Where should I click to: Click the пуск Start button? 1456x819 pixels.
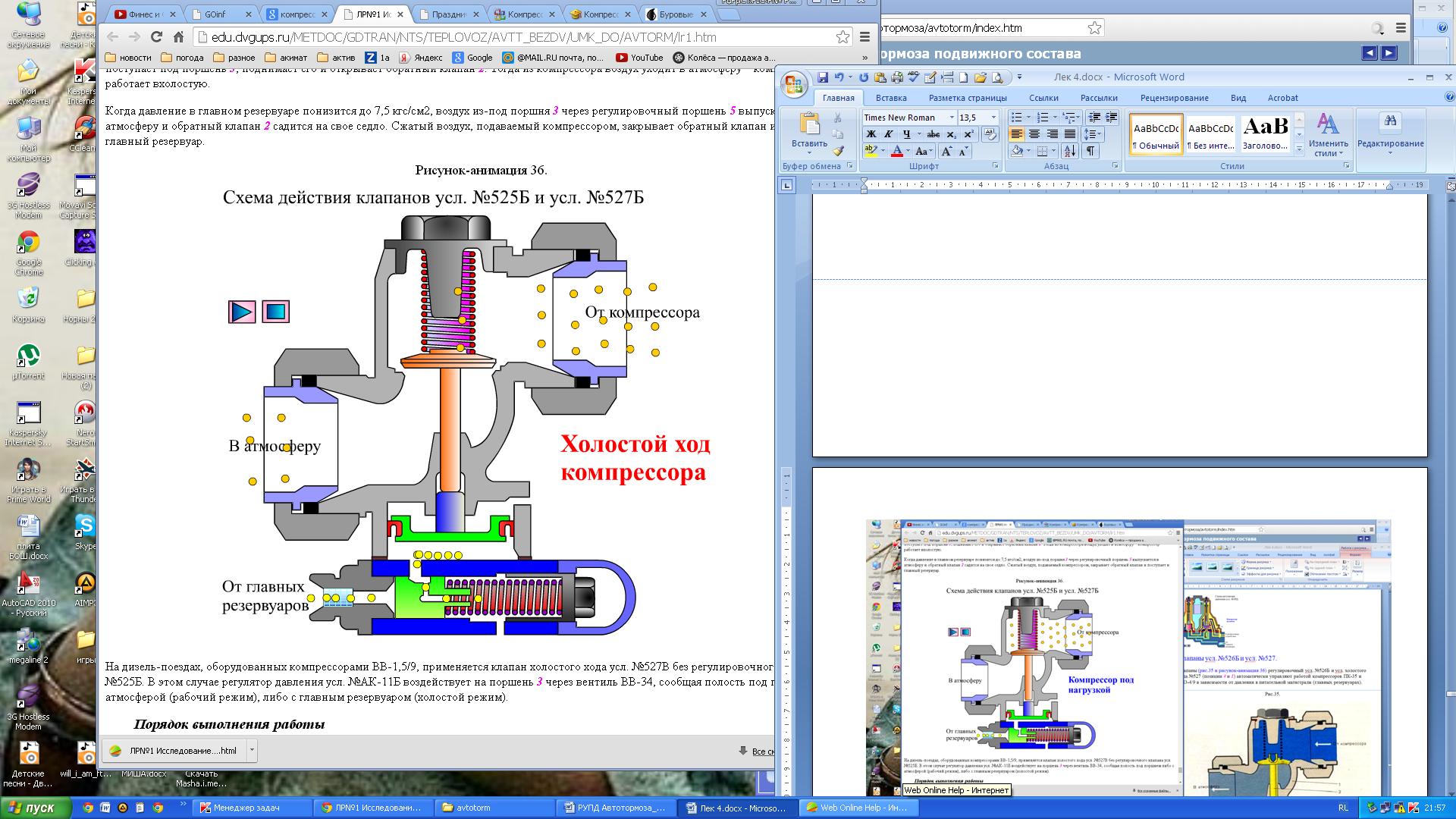coord(36,808)
